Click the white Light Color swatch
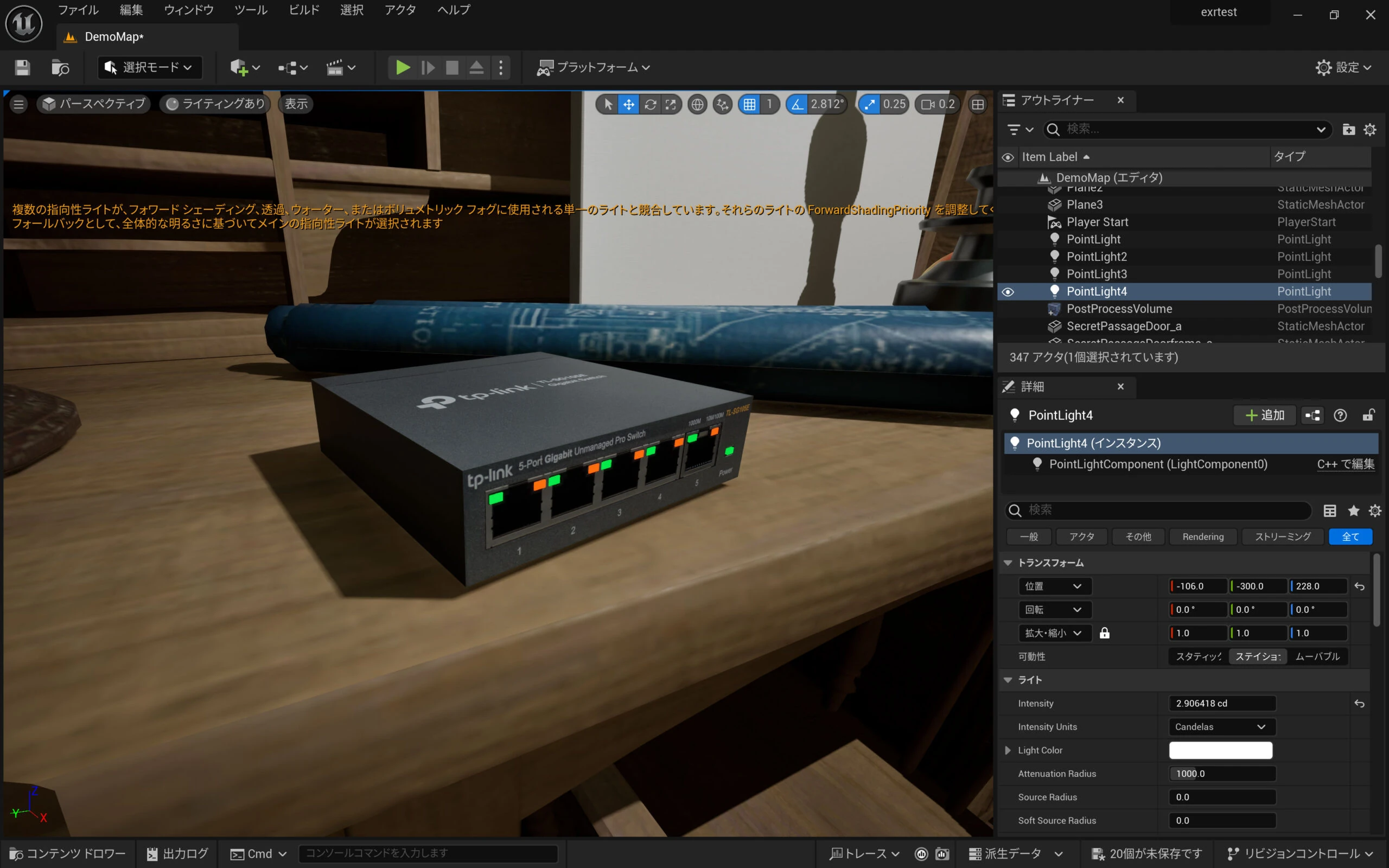Image resolution: width=1389 pixels, height=868 pixels. pos(1220,750)
